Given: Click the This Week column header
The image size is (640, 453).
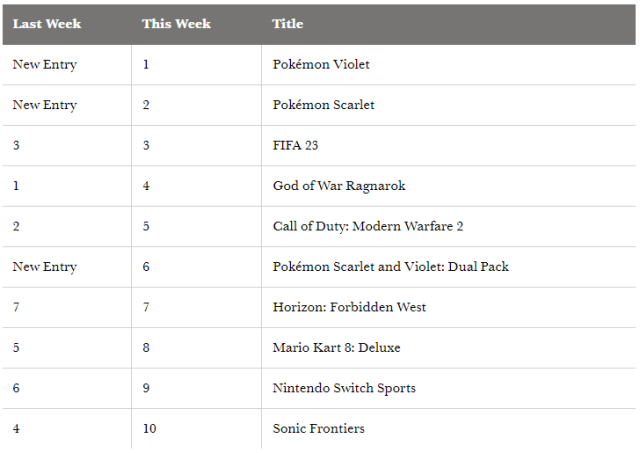Looking at the screenshot, I should (x=176, y=24).
